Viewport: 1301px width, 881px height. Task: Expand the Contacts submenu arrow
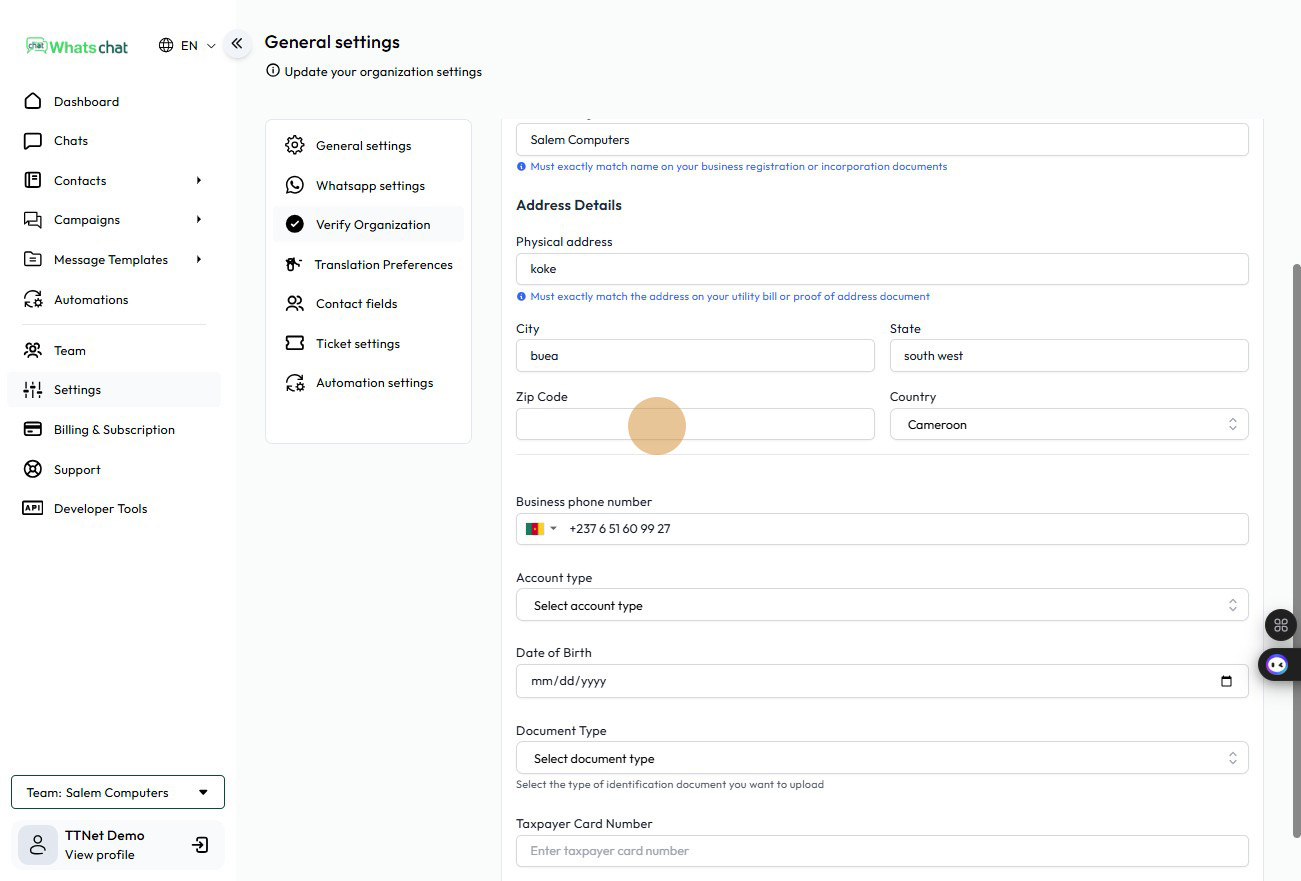point(198,181)
